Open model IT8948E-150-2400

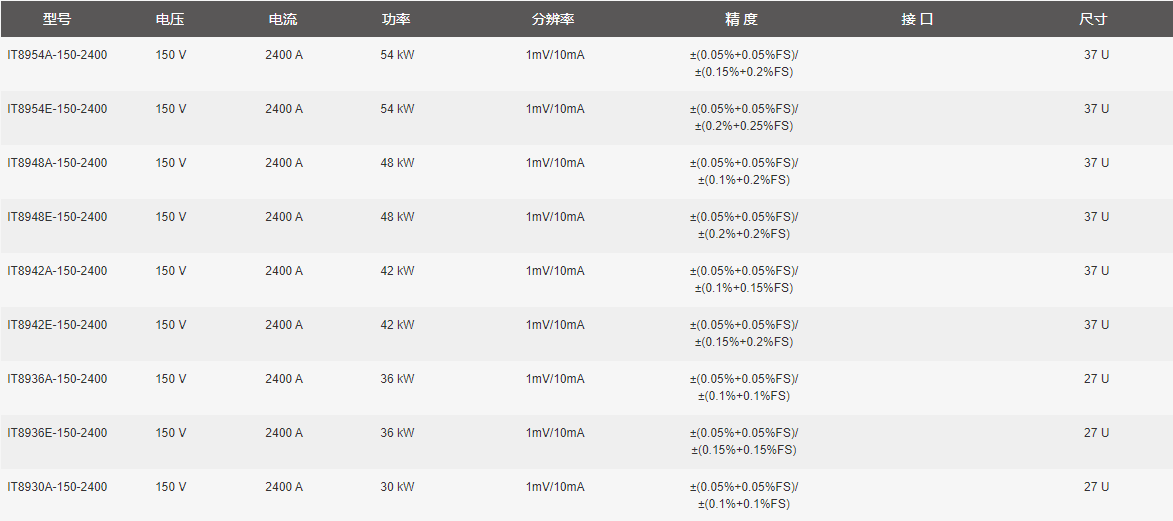click(58, 216)
